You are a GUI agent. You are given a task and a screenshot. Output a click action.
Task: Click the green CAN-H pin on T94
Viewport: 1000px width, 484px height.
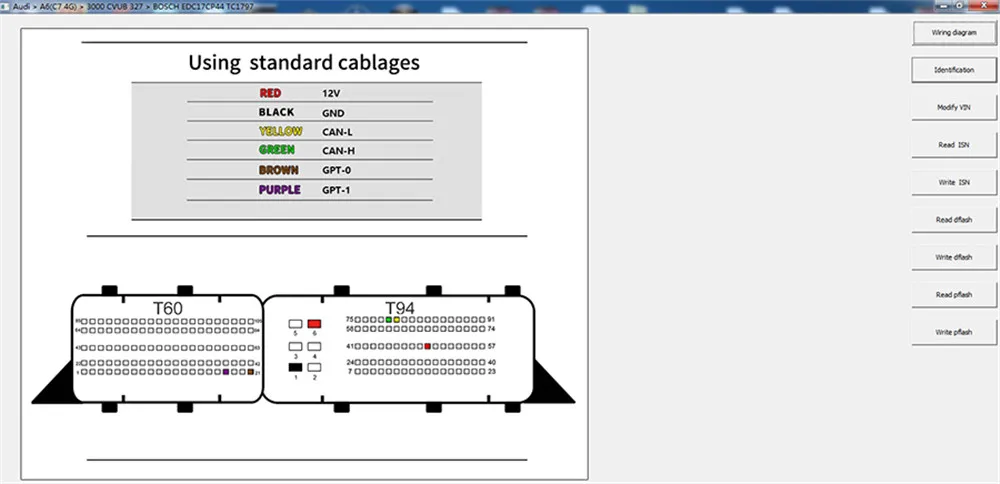[x=388, y=319]
